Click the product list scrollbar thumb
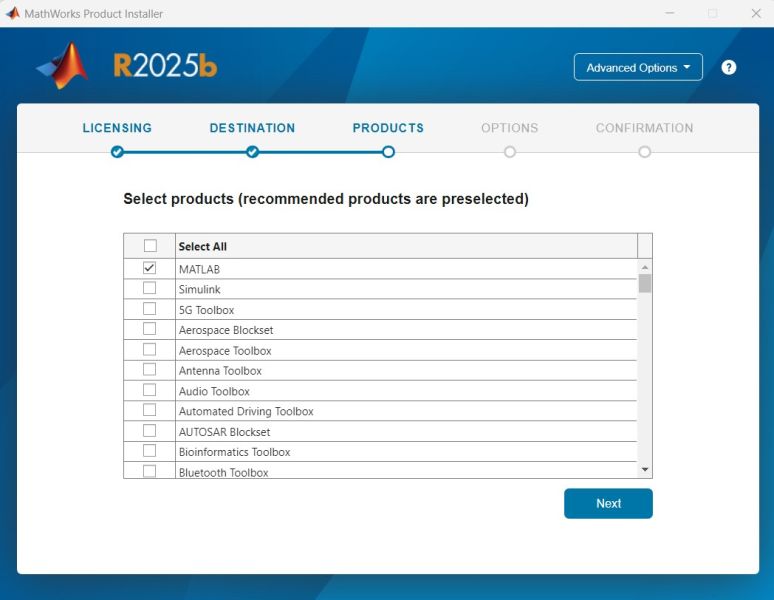This screenshot has height=600, width=774. pyautogui.click(x=645, y=283)
